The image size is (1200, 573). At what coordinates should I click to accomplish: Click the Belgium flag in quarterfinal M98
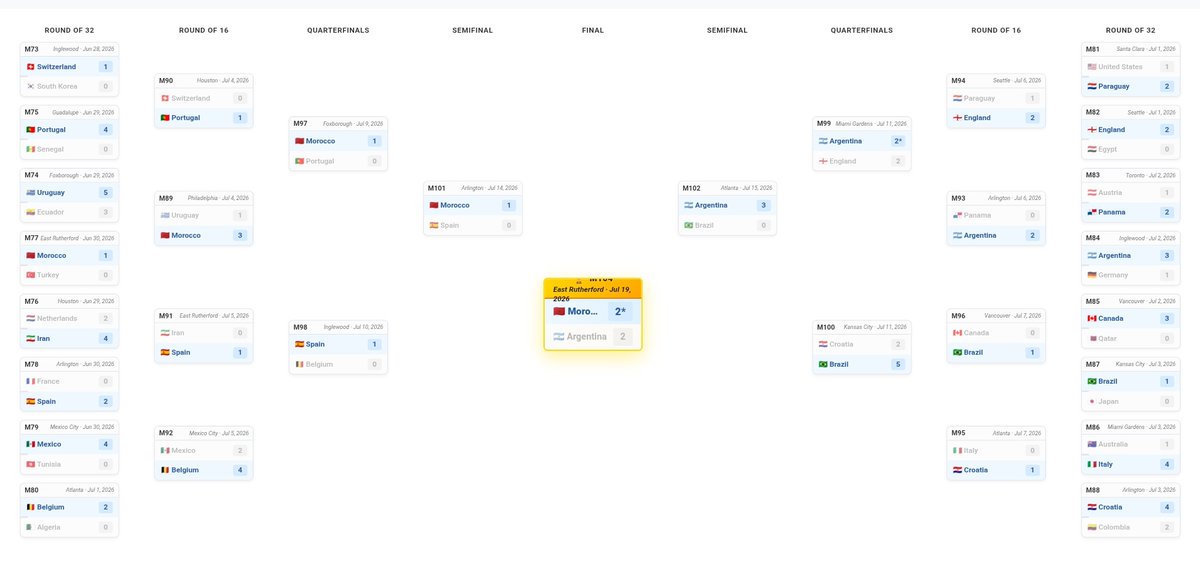coord(300,364)
